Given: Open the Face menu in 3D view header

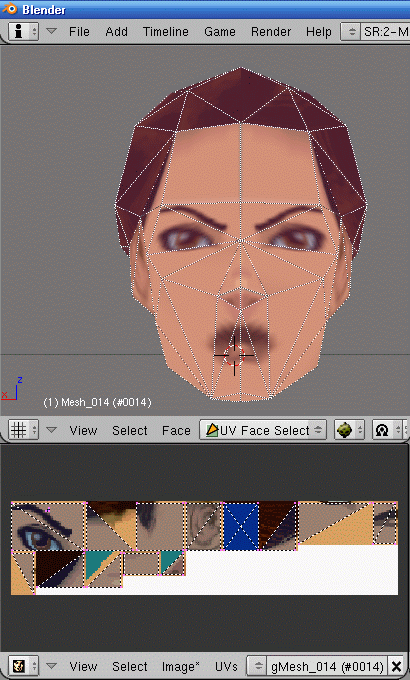Looking at the screenshot, I should point(176,430).
